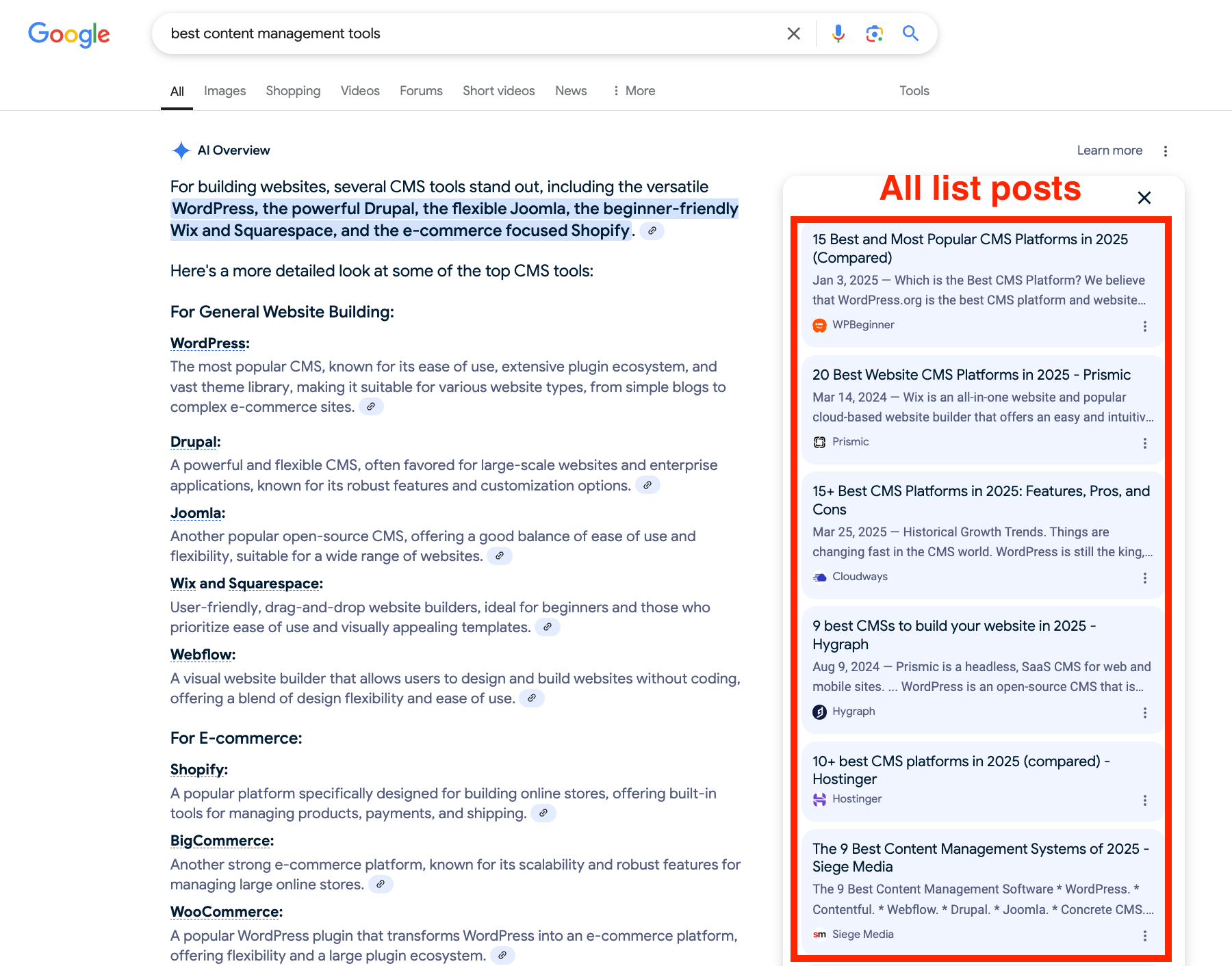
Task: Close the sources side panel
Action: coord(1144,198)
